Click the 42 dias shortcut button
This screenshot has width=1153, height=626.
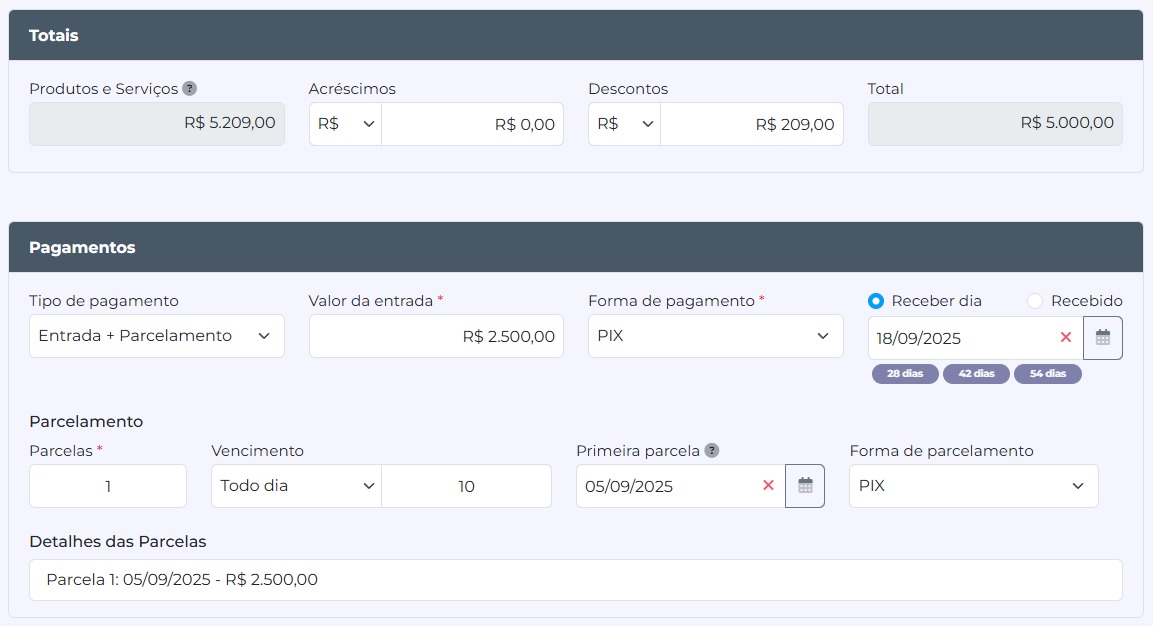(x=976, y=373)
